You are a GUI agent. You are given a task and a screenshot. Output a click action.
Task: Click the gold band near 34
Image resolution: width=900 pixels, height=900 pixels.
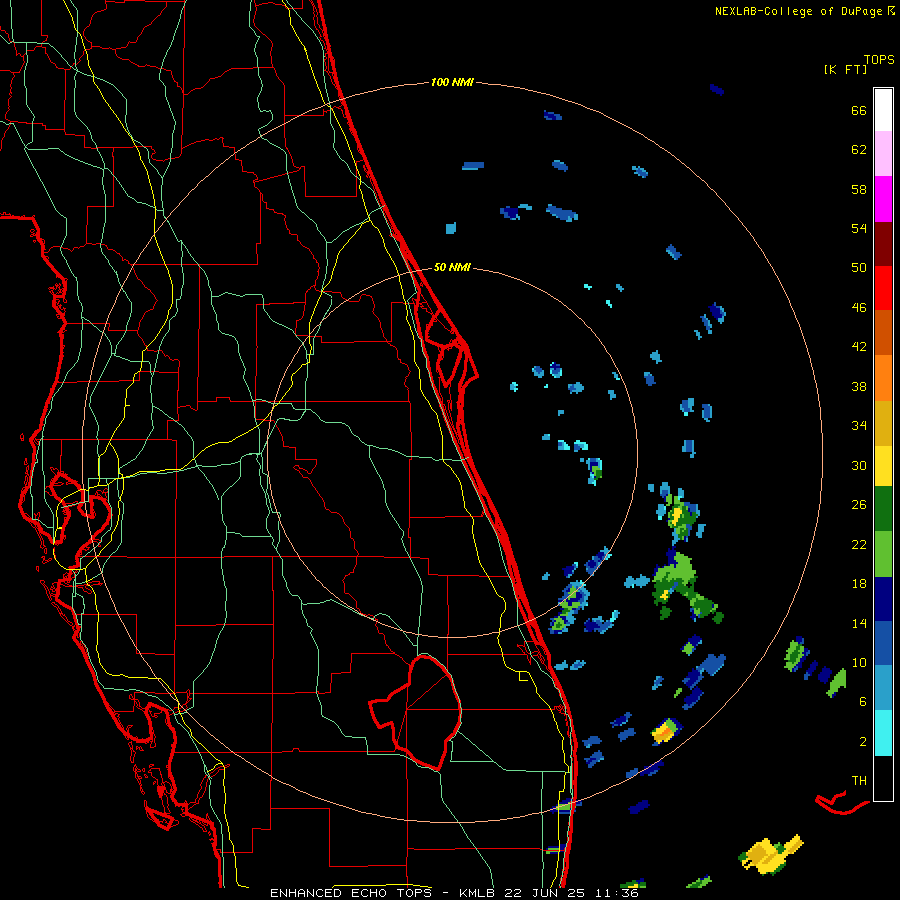883,423
